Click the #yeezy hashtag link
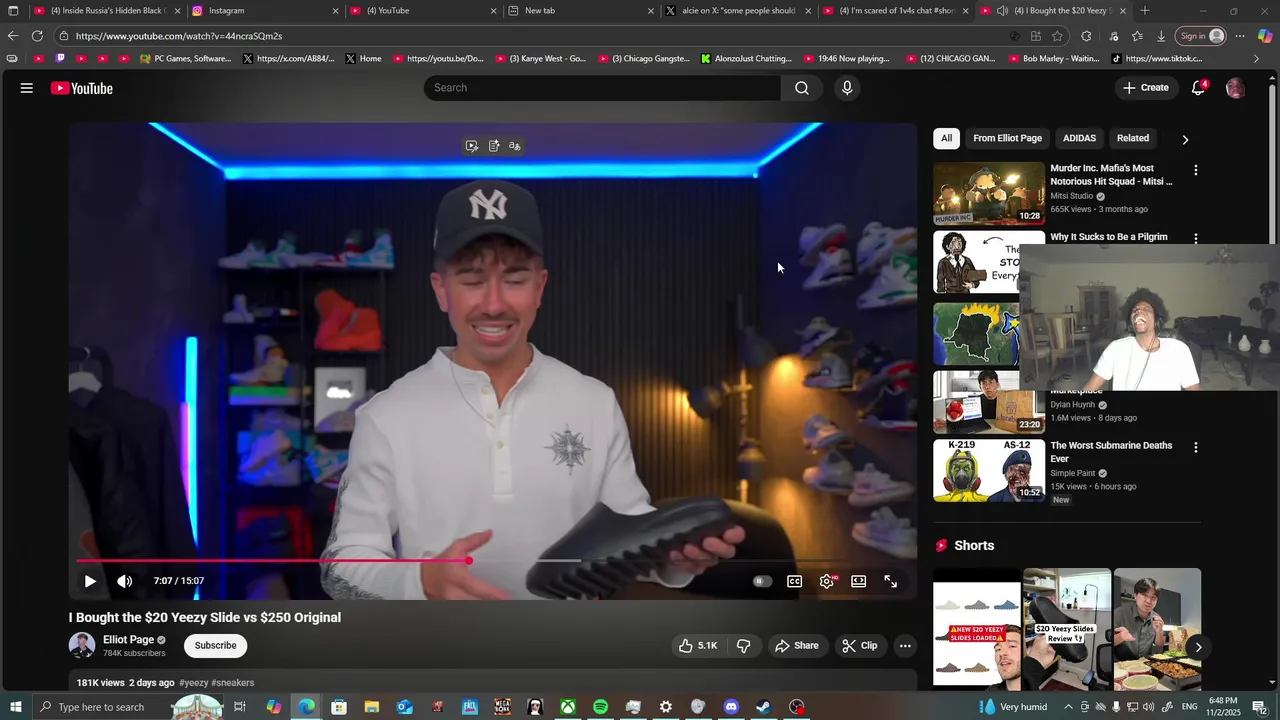This screenshot has width=1280, height=720. 193,683
